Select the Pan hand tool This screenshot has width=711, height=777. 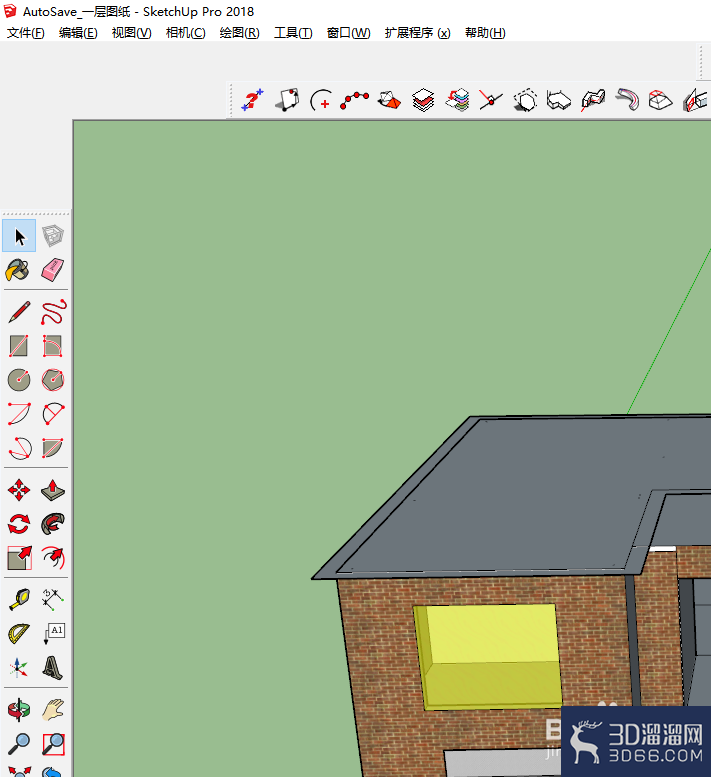click(53, 710)
